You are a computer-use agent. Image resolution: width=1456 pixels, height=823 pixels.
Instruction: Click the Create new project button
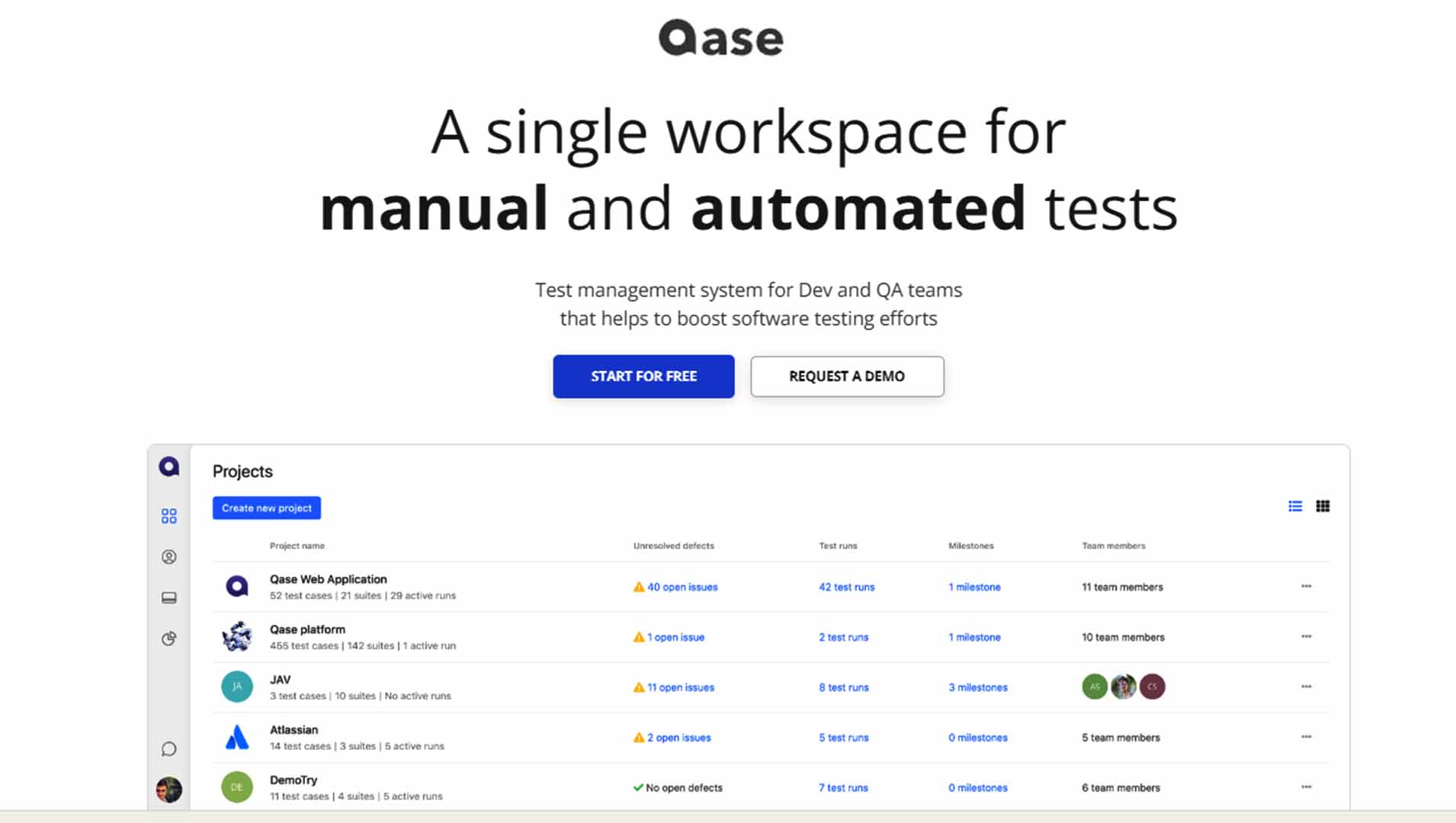(267, 508)
